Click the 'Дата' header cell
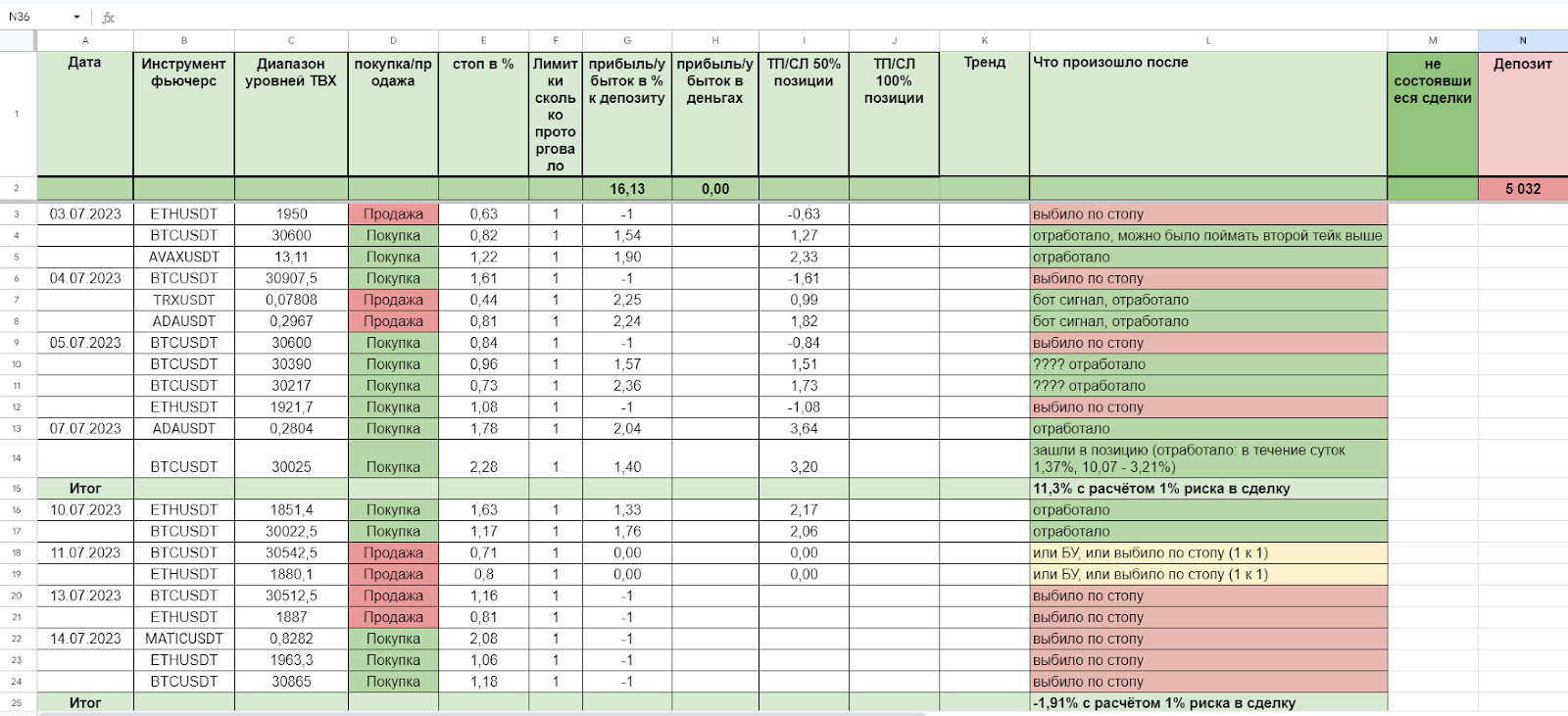1568x716 pixels. pos(85,114)
